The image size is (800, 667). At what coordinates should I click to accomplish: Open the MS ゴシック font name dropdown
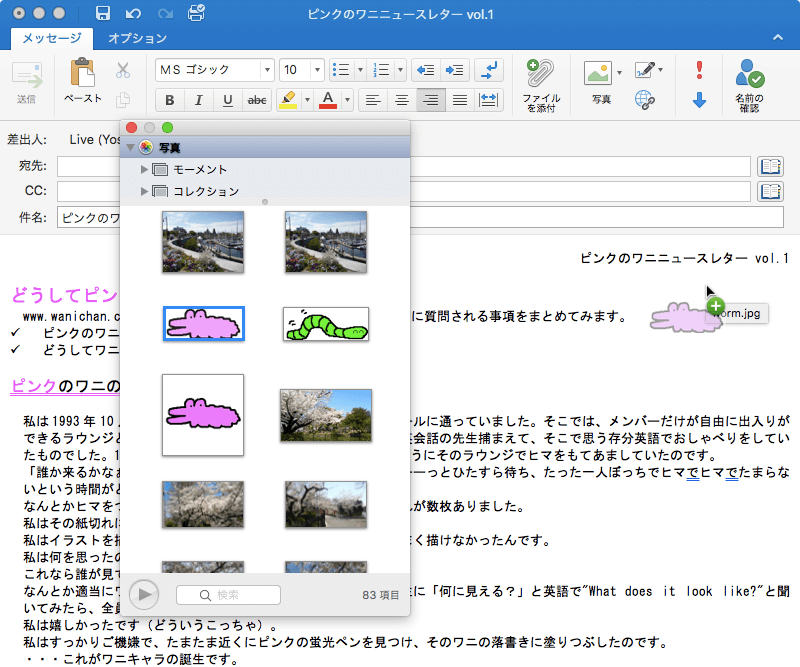coord(267,70)
